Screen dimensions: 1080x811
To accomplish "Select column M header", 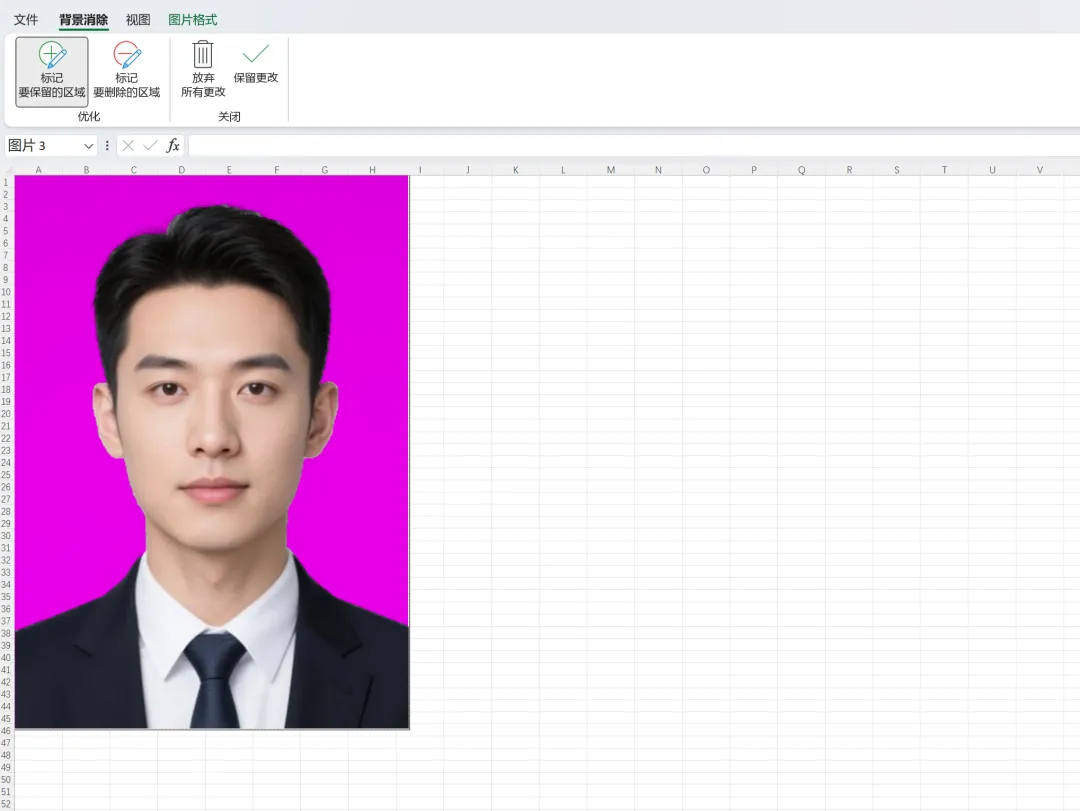I will [x=610, y=170].
